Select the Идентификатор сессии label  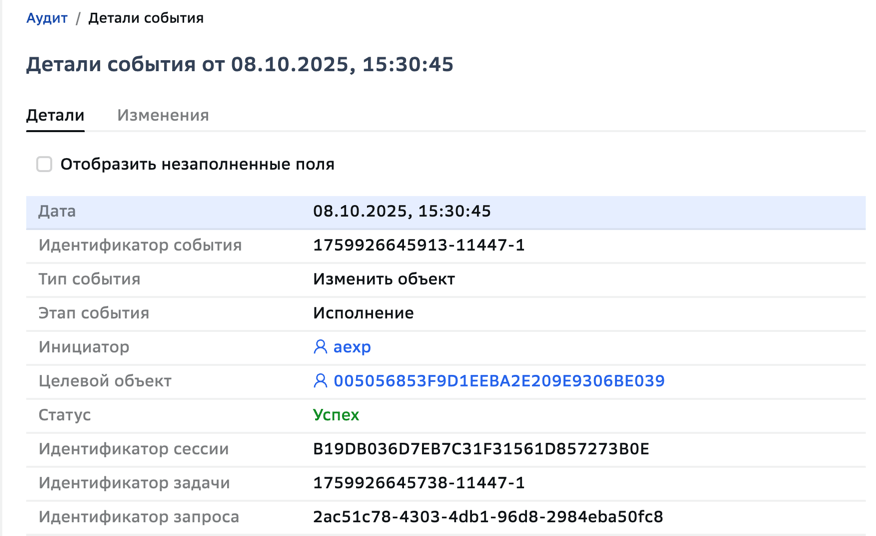(134, 449)
